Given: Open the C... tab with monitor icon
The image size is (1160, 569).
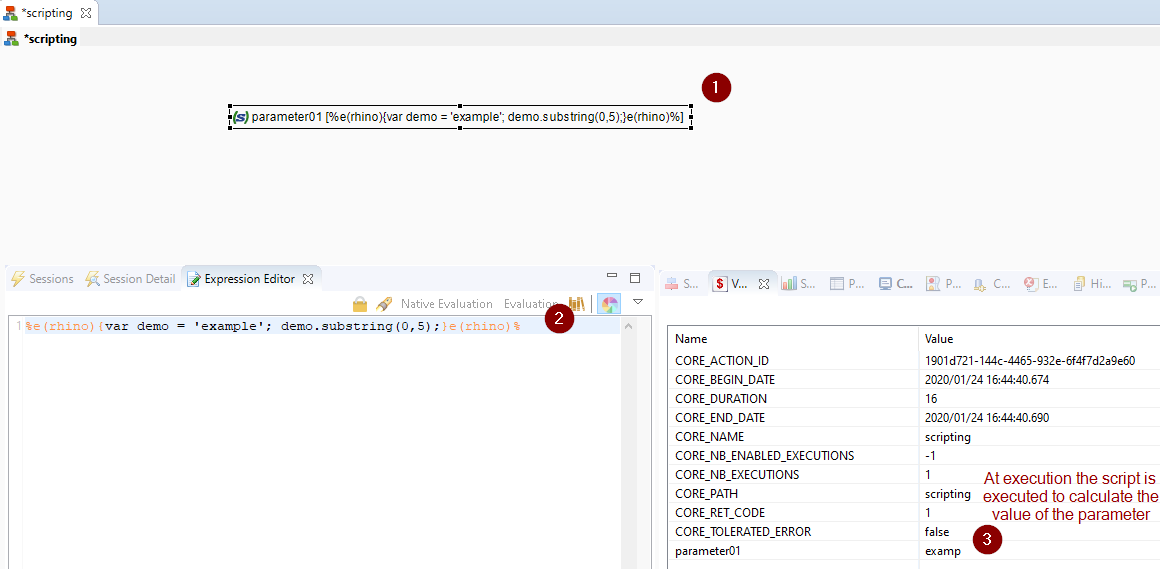Looking at the screenshot, I should coord(896,283).
